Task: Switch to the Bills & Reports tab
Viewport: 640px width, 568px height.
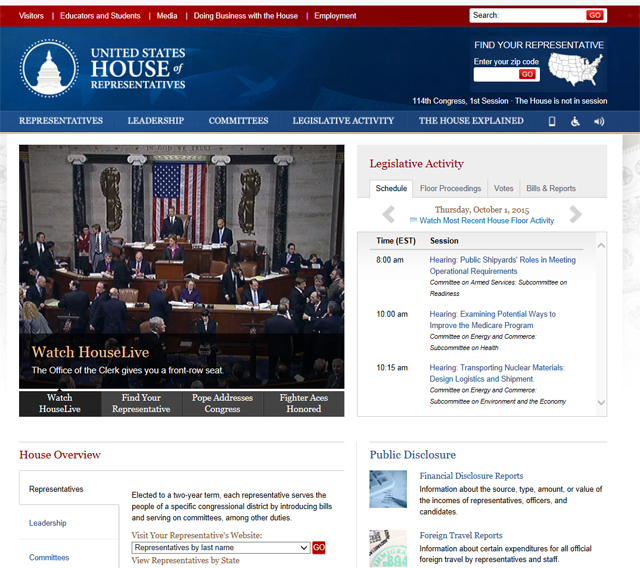Action: [x=551, y=189]
